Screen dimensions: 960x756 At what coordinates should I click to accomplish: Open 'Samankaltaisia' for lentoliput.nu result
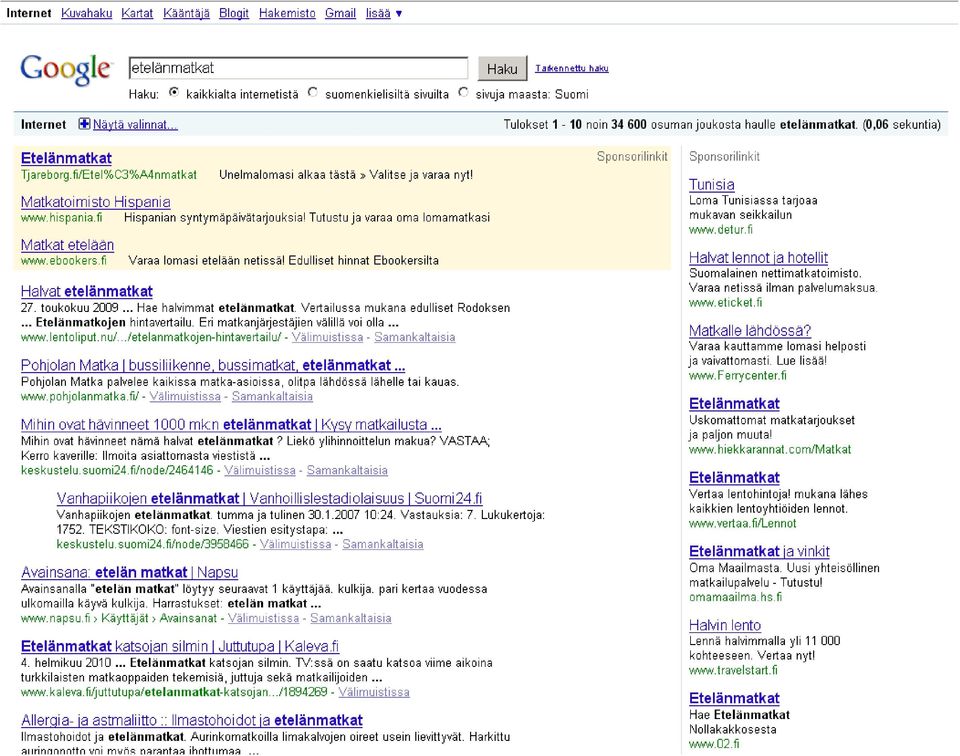coord(414,337)
